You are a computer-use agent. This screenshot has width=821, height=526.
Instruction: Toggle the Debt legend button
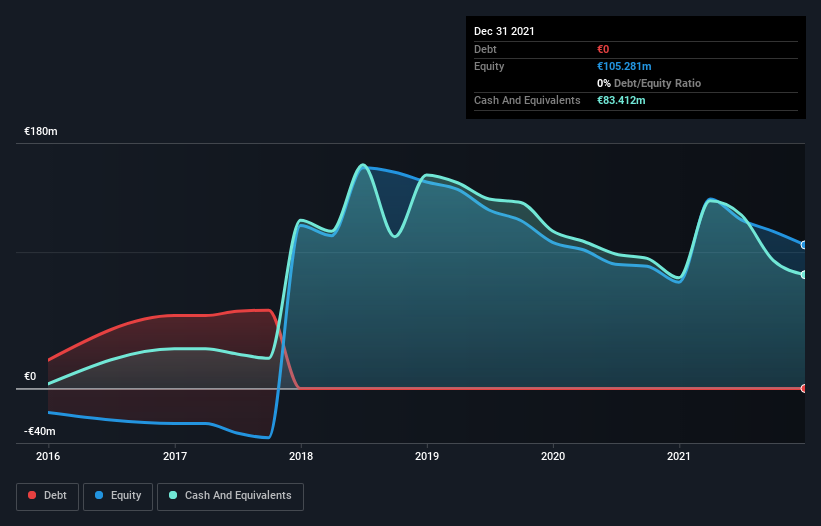point(48,496)
